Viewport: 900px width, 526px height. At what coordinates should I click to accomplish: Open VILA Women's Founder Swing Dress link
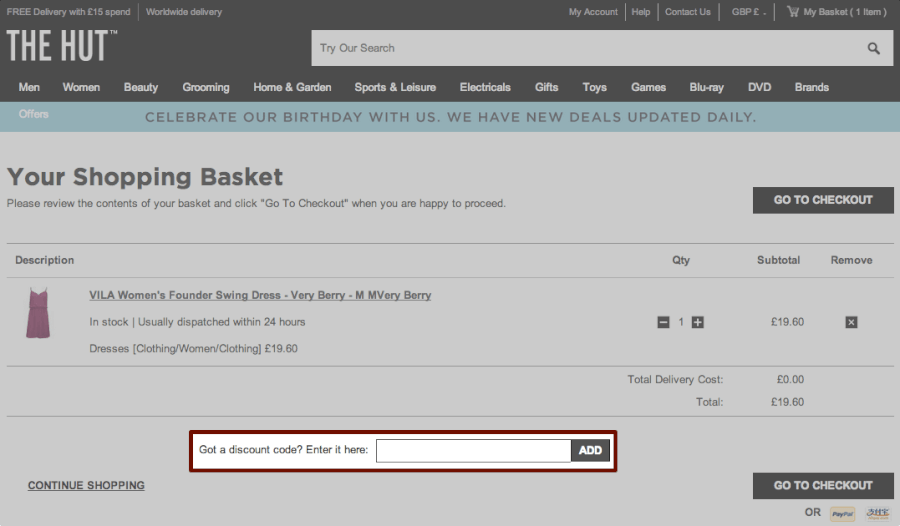(260, 296)
